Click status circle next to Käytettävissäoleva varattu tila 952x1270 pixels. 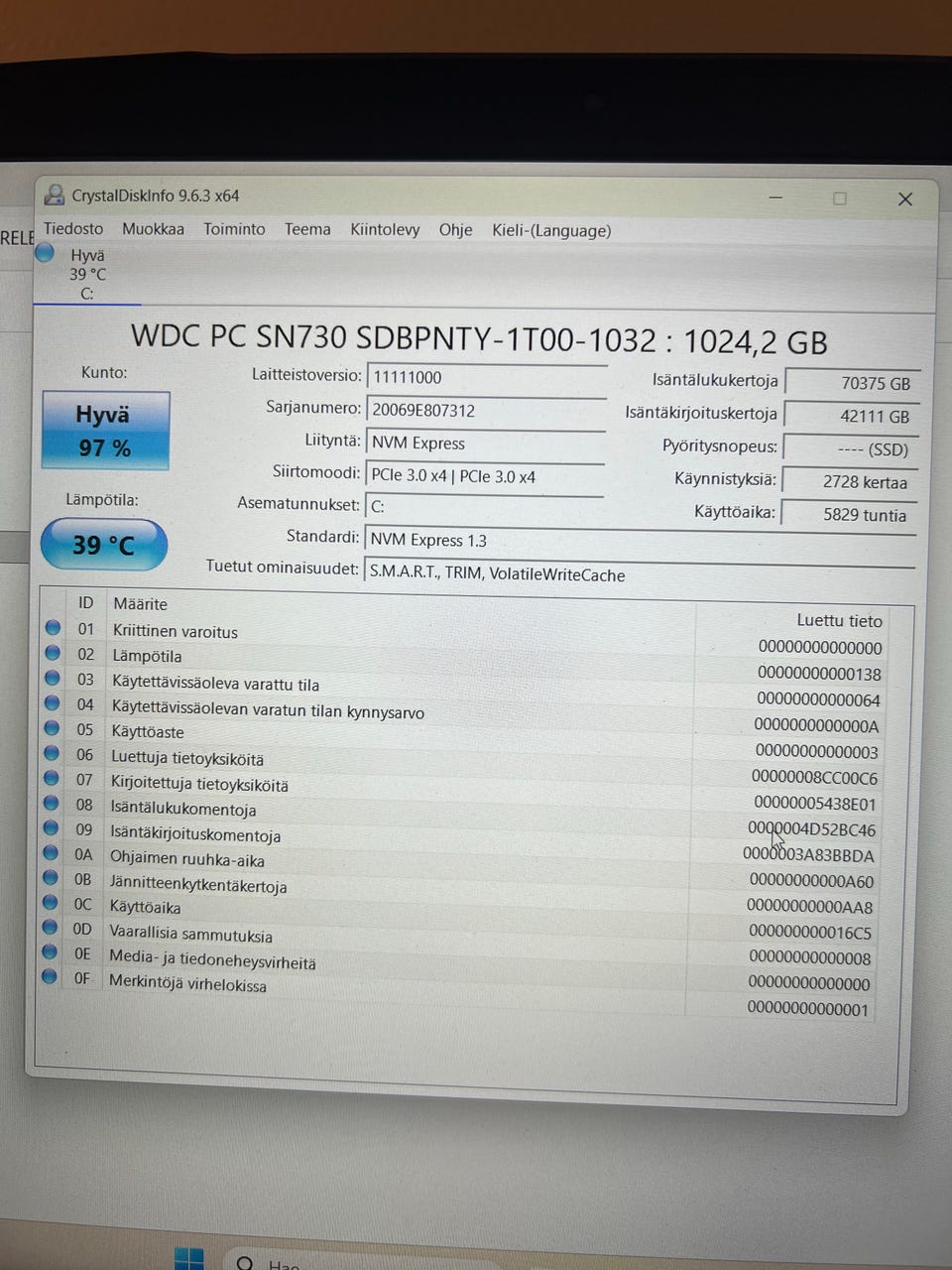coord(54,678)
